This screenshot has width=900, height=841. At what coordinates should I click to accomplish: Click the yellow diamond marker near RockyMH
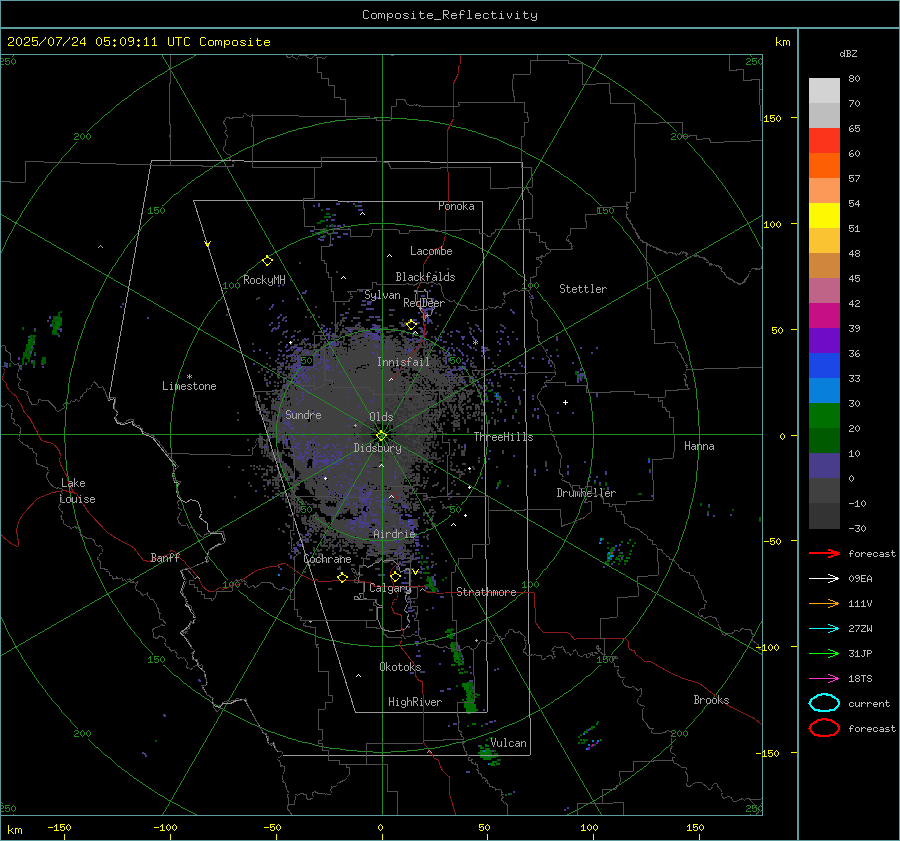click(x=267, y=261)
